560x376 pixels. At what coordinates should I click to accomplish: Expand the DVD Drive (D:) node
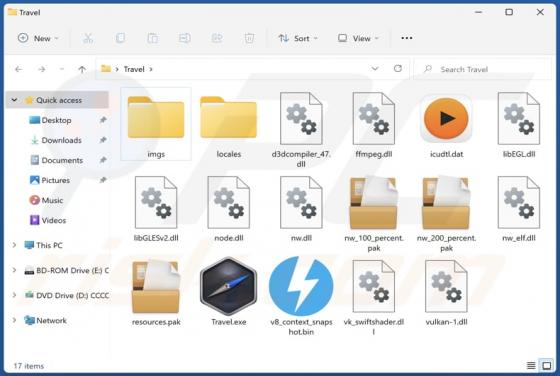point(14,295)
